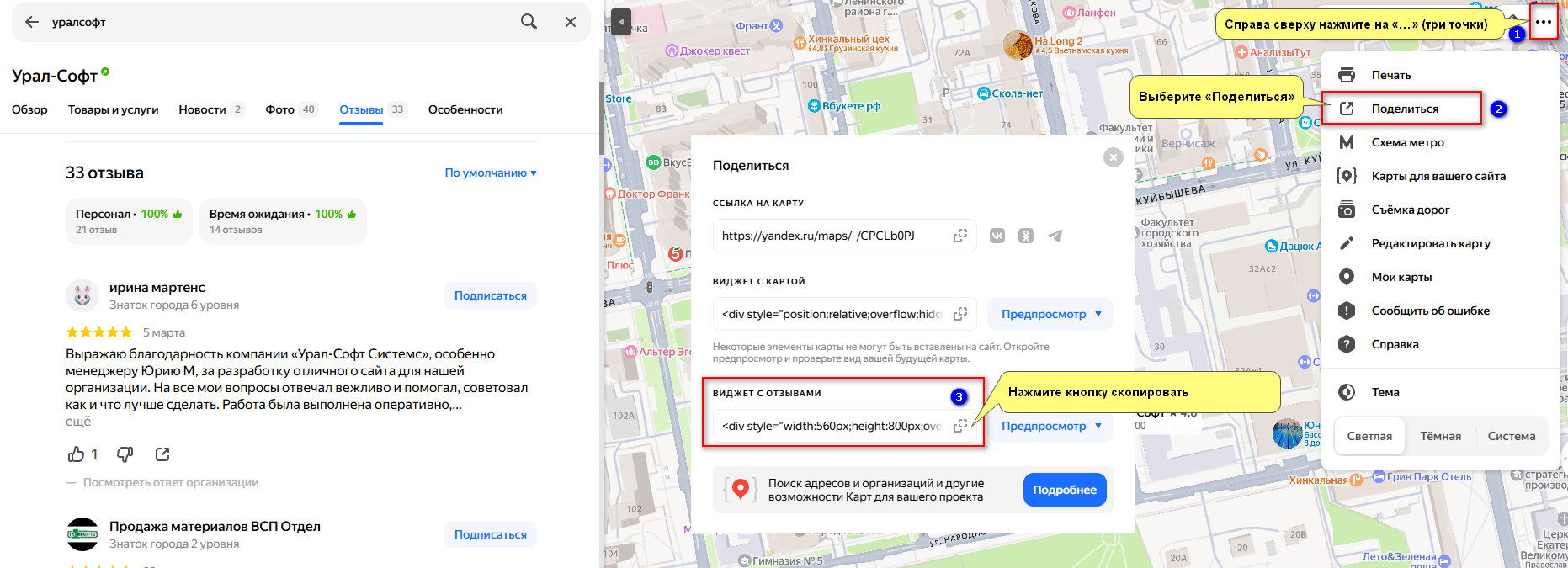Choose the Система theme option
This screenshot has height=568, width=1568.
(1512, 436)
